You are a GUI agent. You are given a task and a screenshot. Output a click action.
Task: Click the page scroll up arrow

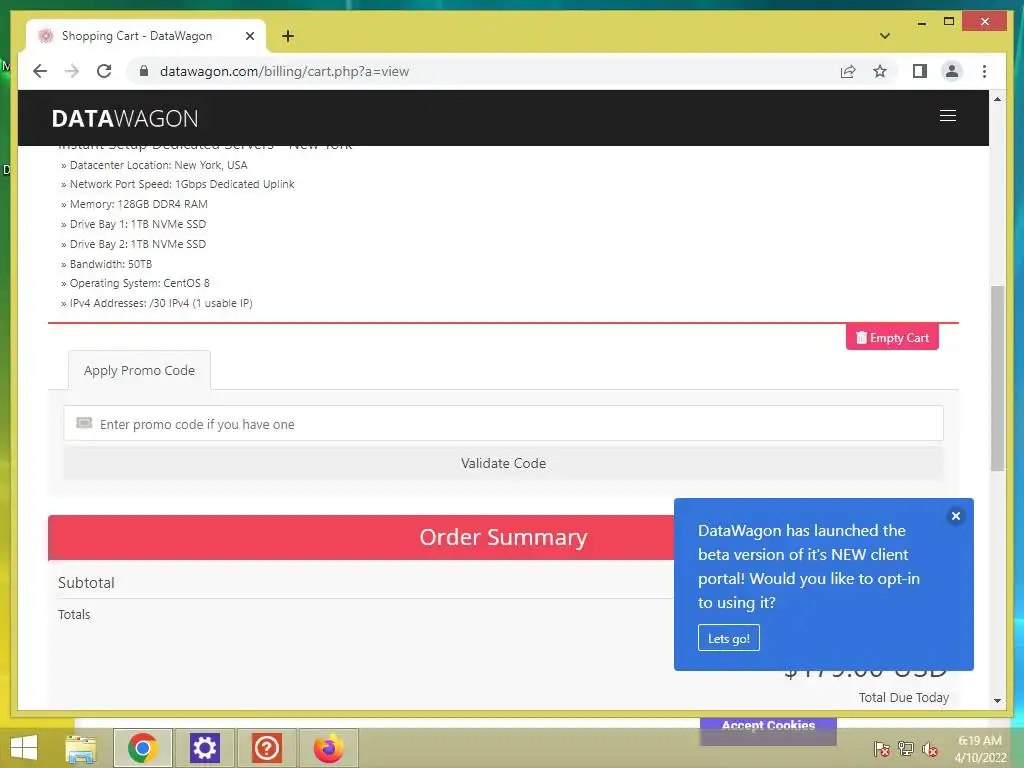pos(997,99)
